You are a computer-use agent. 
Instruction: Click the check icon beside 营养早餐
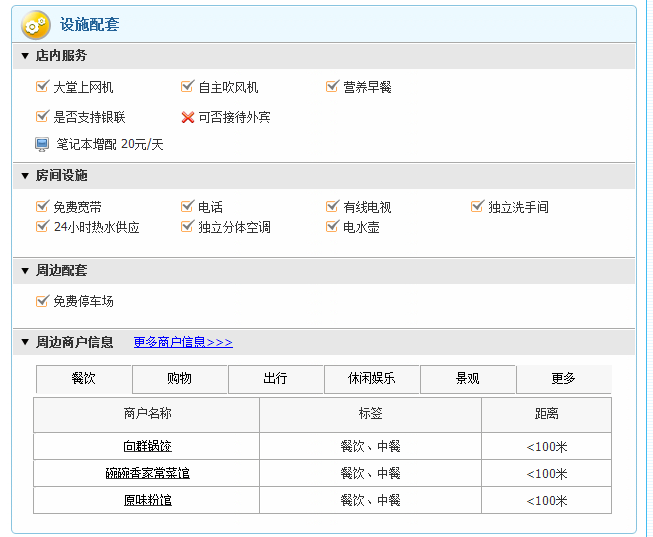pyautogui.click(x=332, y=87)
